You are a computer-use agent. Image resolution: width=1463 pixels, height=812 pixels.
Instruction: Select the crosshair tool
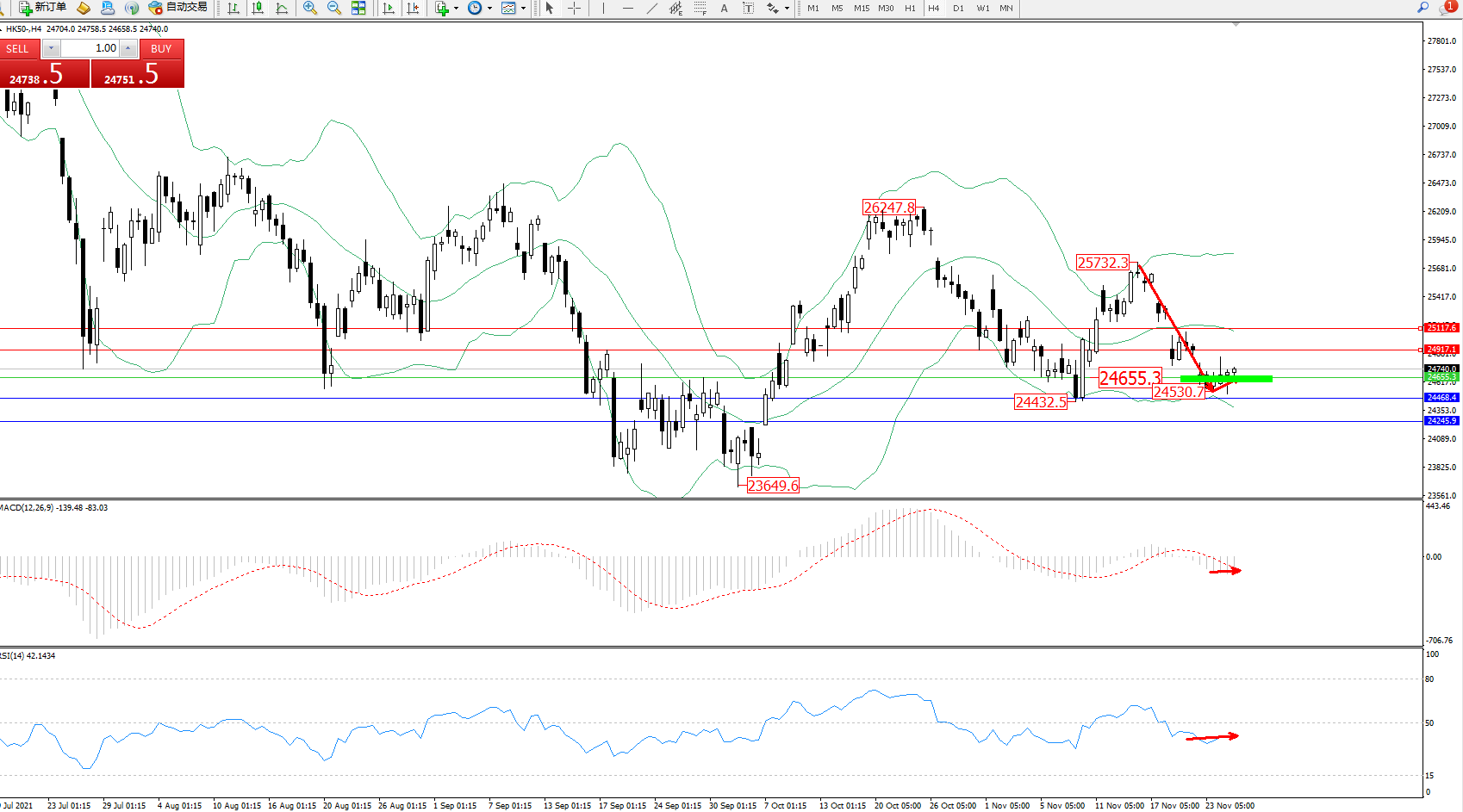574,8
